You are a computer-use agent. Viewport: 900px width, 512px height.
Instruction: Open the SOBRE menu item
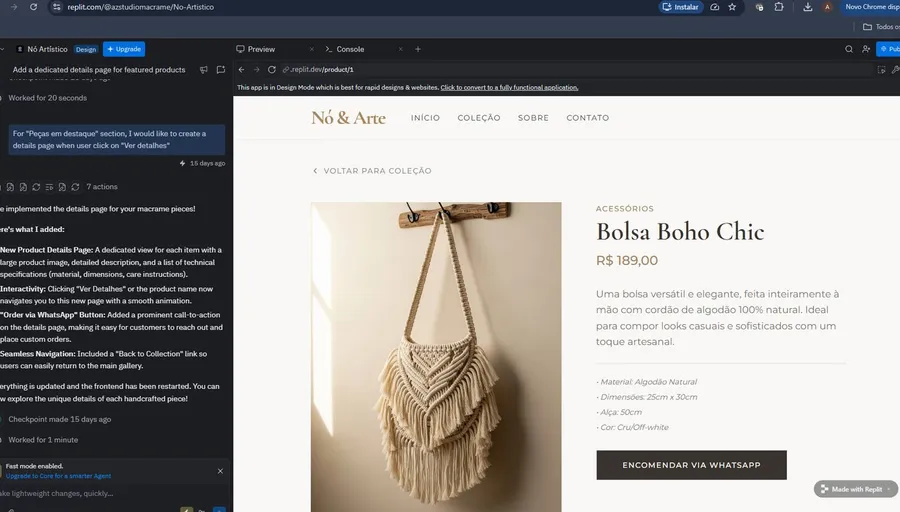coord(533,118)
